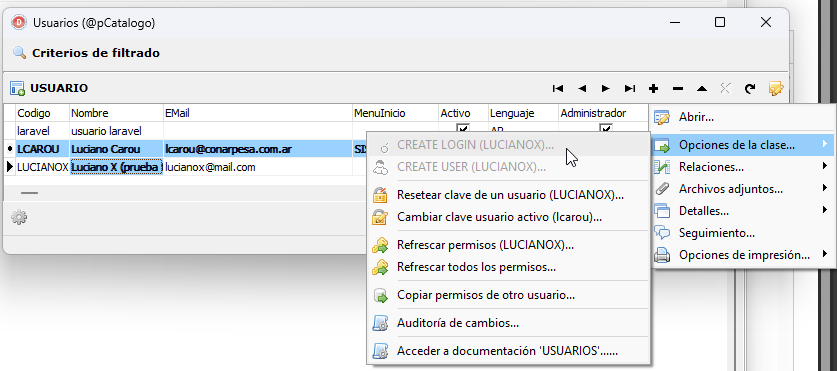The width and height of the screenshot is (837, 371).
Task: Click the refresh arrow in USUARIO toolbar
Action: point(750,89)
